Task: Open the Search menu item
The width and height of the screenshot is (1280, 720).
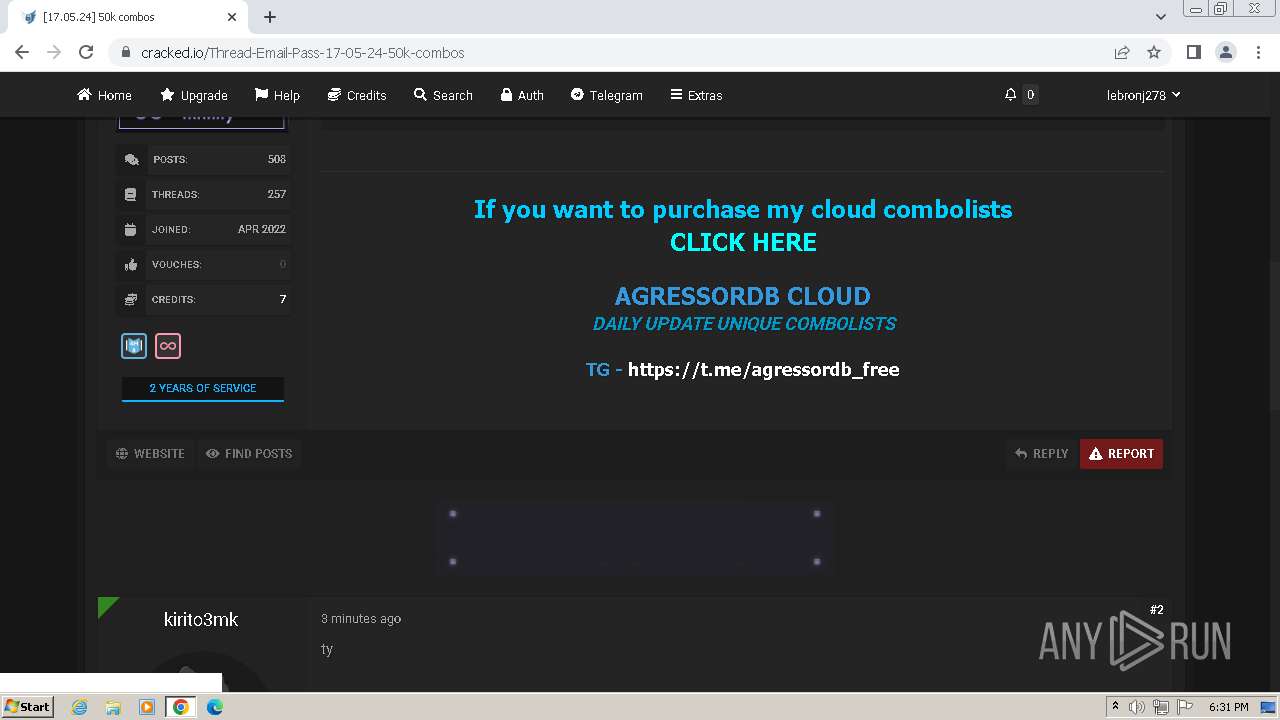Action: [443, 95]
